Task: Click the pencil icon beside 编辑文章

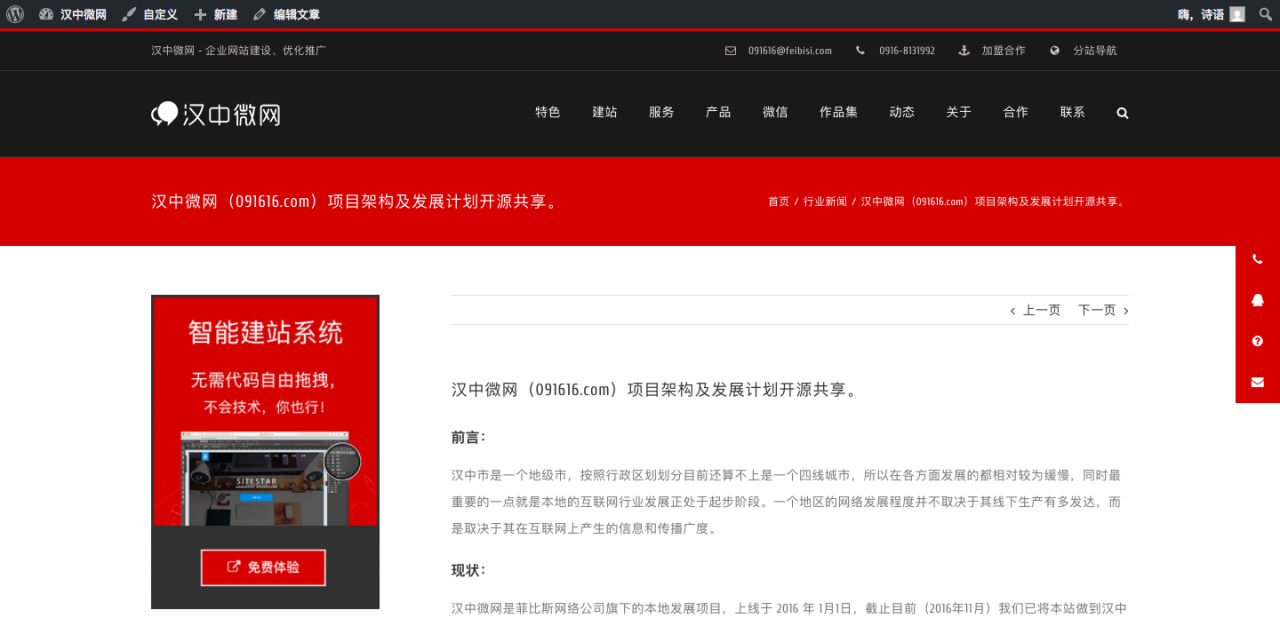Action: click(259, 15)
